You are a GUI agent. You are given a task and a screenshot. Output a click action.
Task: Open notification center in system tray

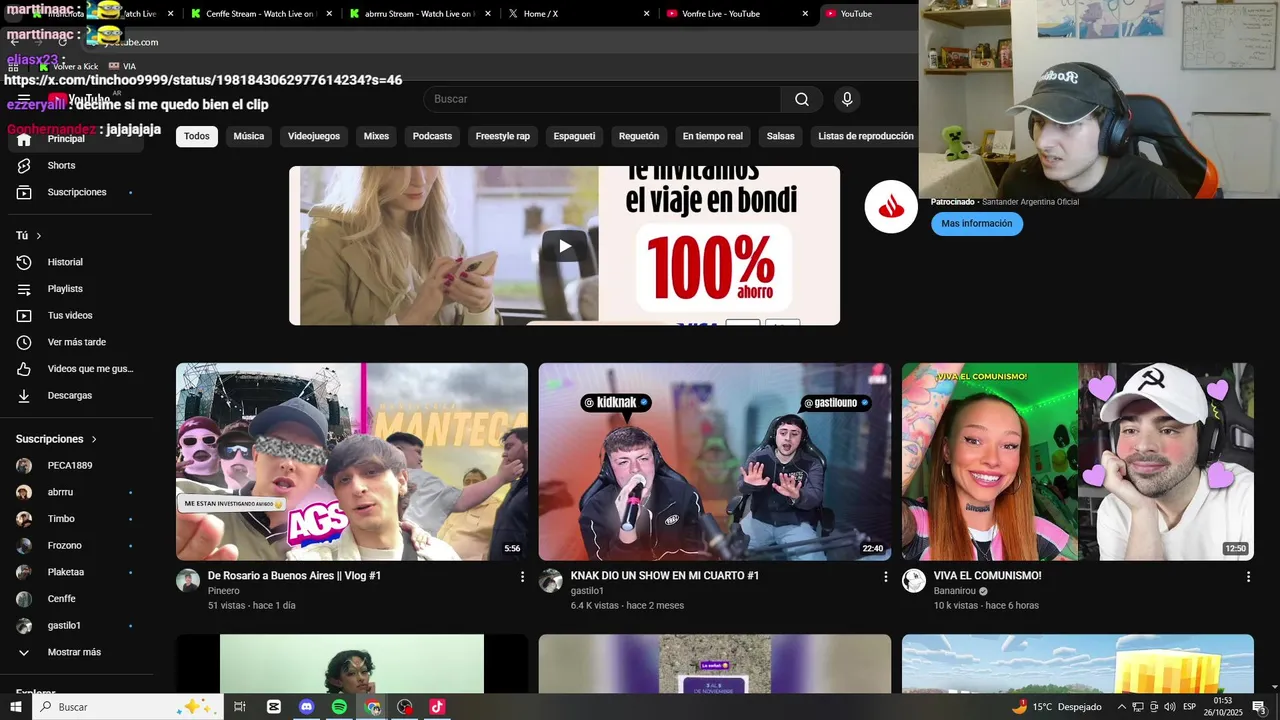1259,707
